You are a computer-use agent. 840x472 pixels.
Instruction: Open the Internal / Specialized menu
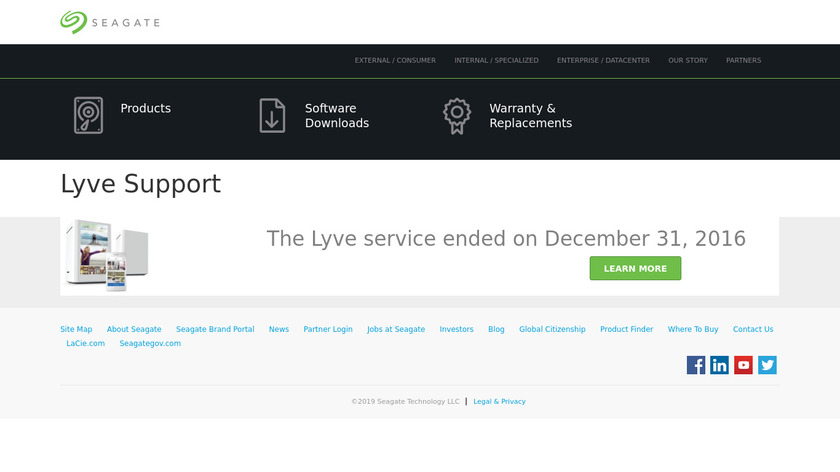coord(497,61)
